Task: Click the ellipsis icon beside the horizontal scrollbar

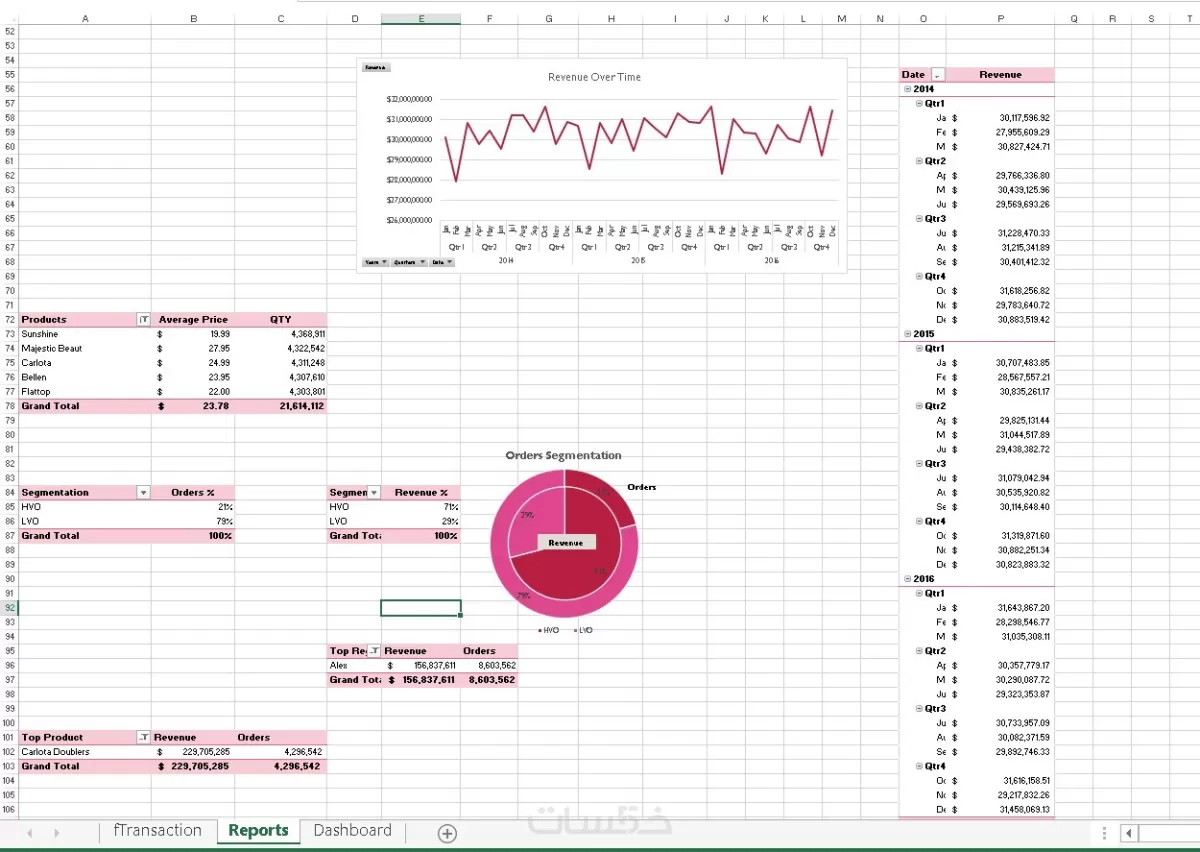Action: (1104, 833)
